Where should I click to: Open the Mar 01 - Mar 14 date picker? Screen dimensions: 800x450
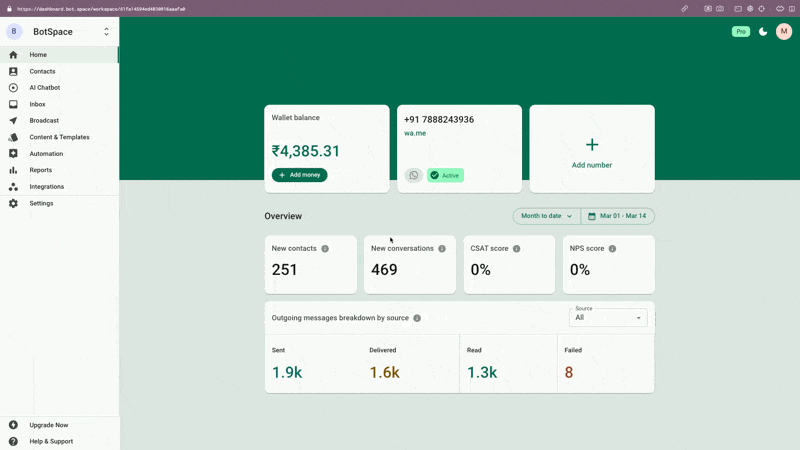click(617, 216)
